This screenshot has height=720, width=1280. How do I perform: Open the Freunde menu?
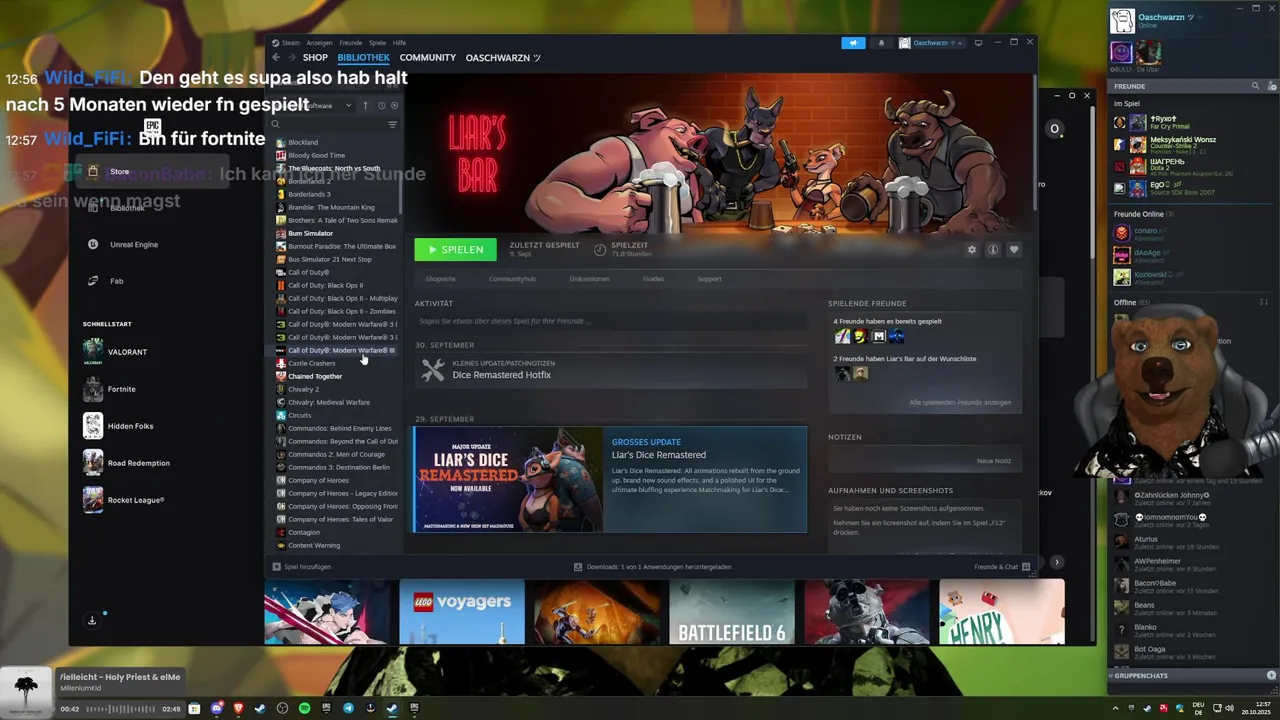(350, 43)
